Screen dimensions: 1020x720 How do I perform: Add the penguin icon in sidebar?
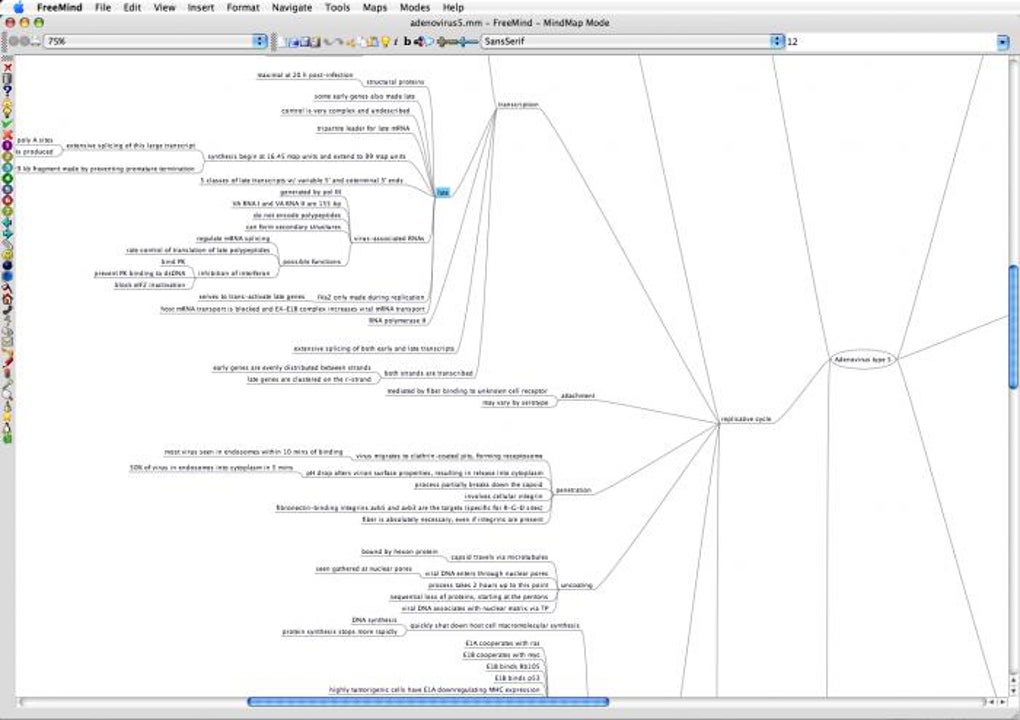click(x=7, y=427)
